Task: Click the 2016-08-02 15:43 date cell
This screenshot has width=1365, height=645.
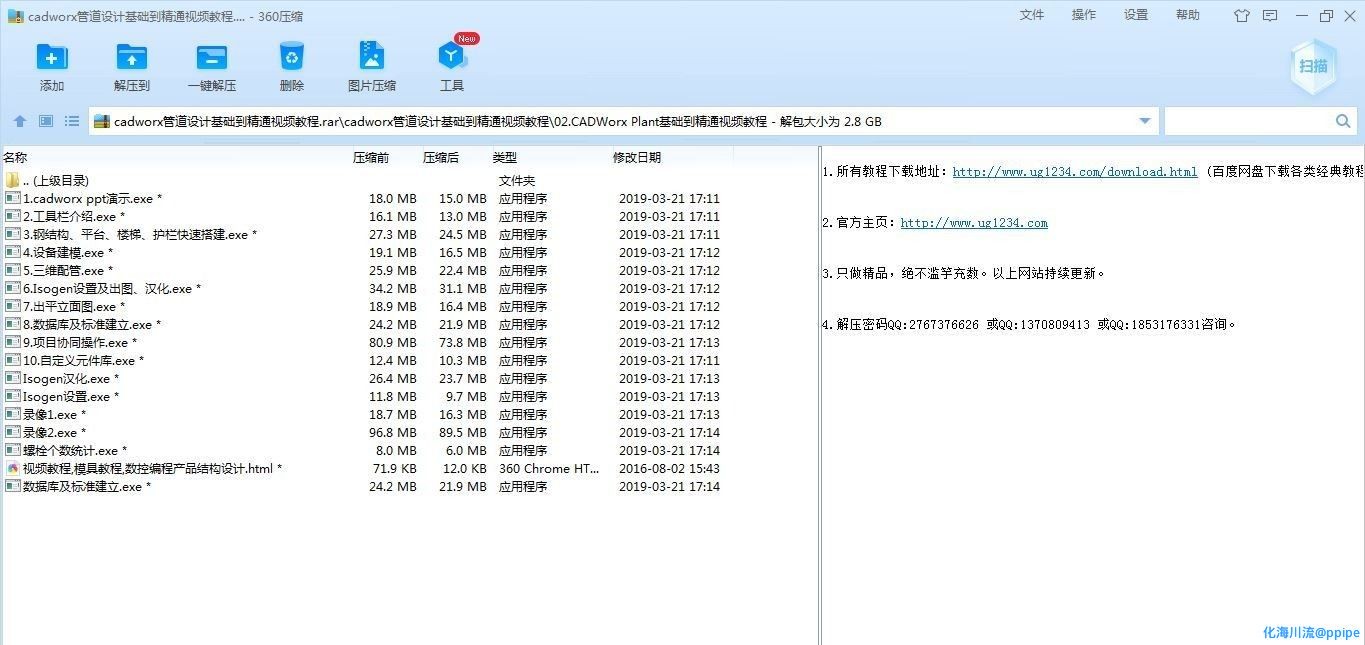Action: click(669, 469)
